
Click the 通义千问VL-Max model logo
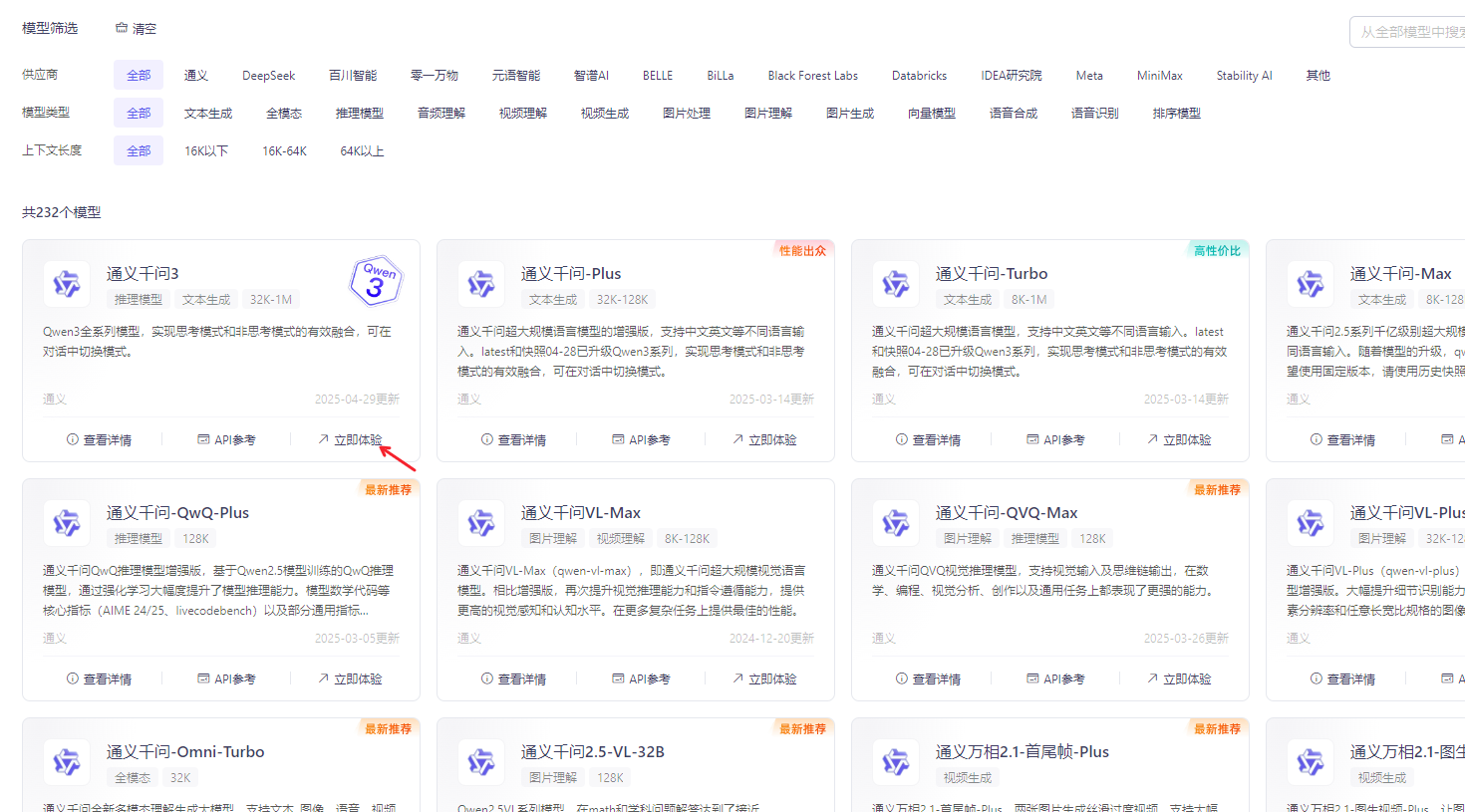(481, 523)
